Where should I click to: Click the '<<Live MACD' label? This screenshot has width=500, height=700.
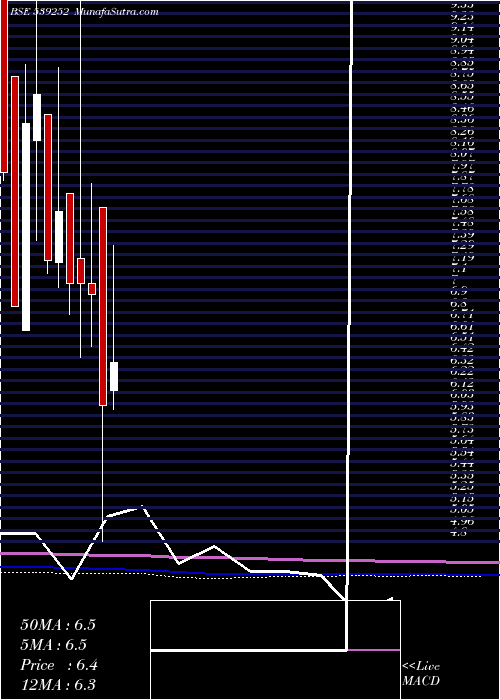421,673
